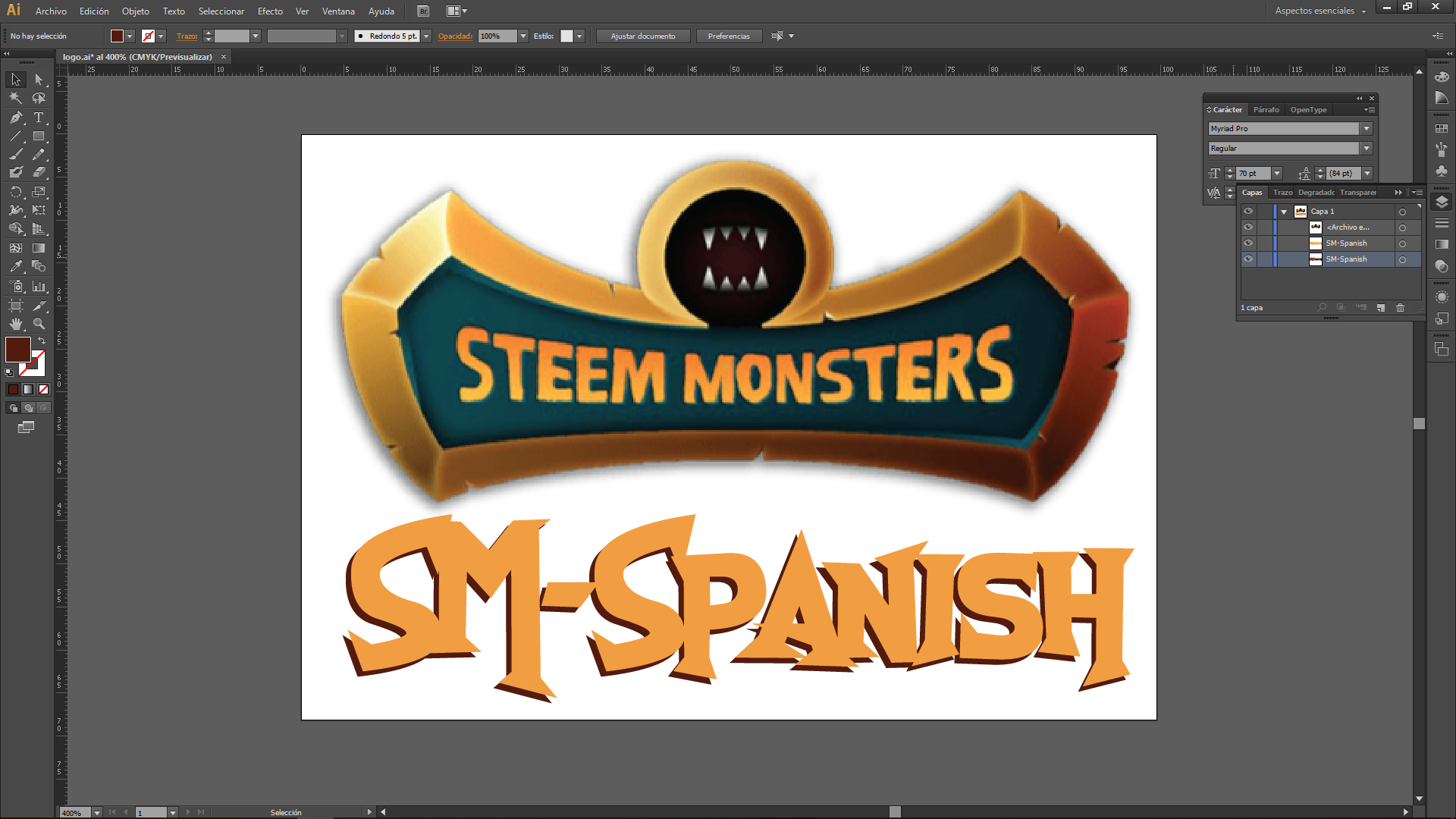Open the Opacidad 100% dropdown arrow
Image resolution: width=1456 pixels, height=819 pixels.
click(522, 36)
